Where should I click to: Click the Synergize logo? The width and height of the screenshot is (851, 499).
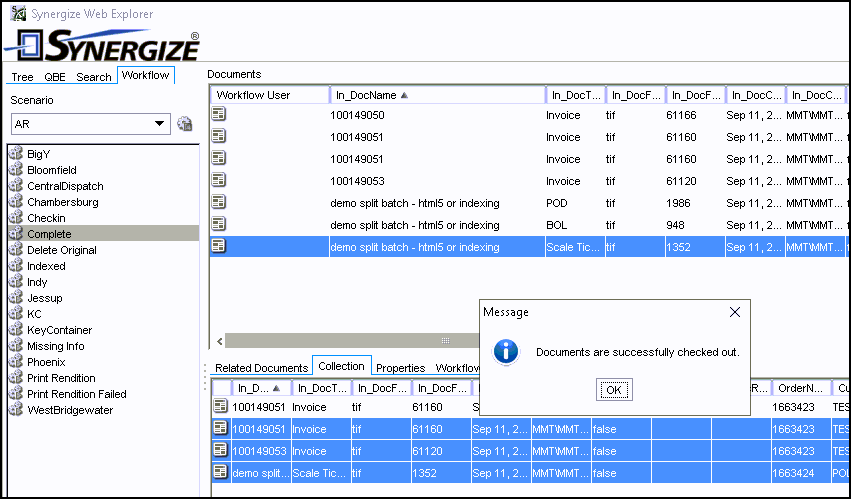[x=102, y=46]
